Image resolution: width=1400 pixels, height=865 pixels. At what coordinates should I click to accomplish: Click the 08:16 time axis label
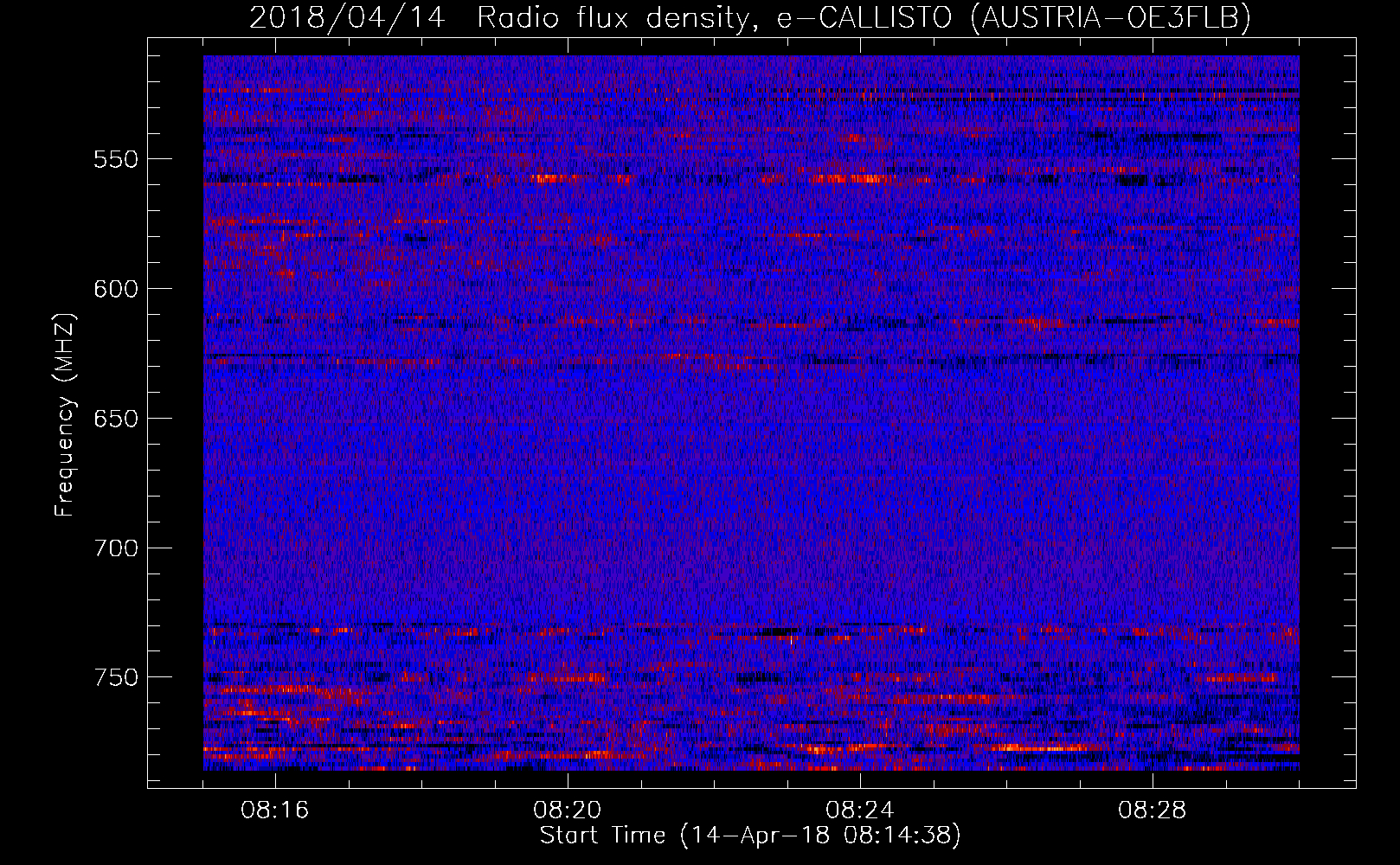[275, 811]
